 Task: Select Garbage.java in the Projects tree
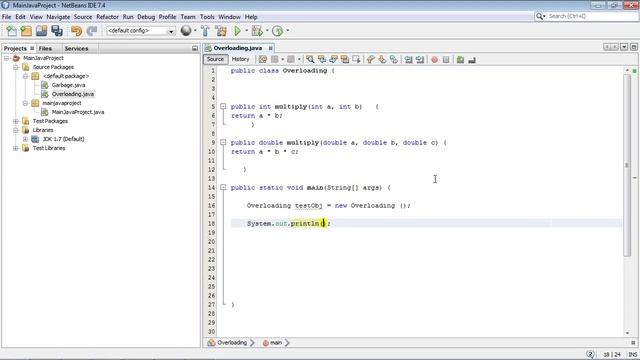pos(68,85)
